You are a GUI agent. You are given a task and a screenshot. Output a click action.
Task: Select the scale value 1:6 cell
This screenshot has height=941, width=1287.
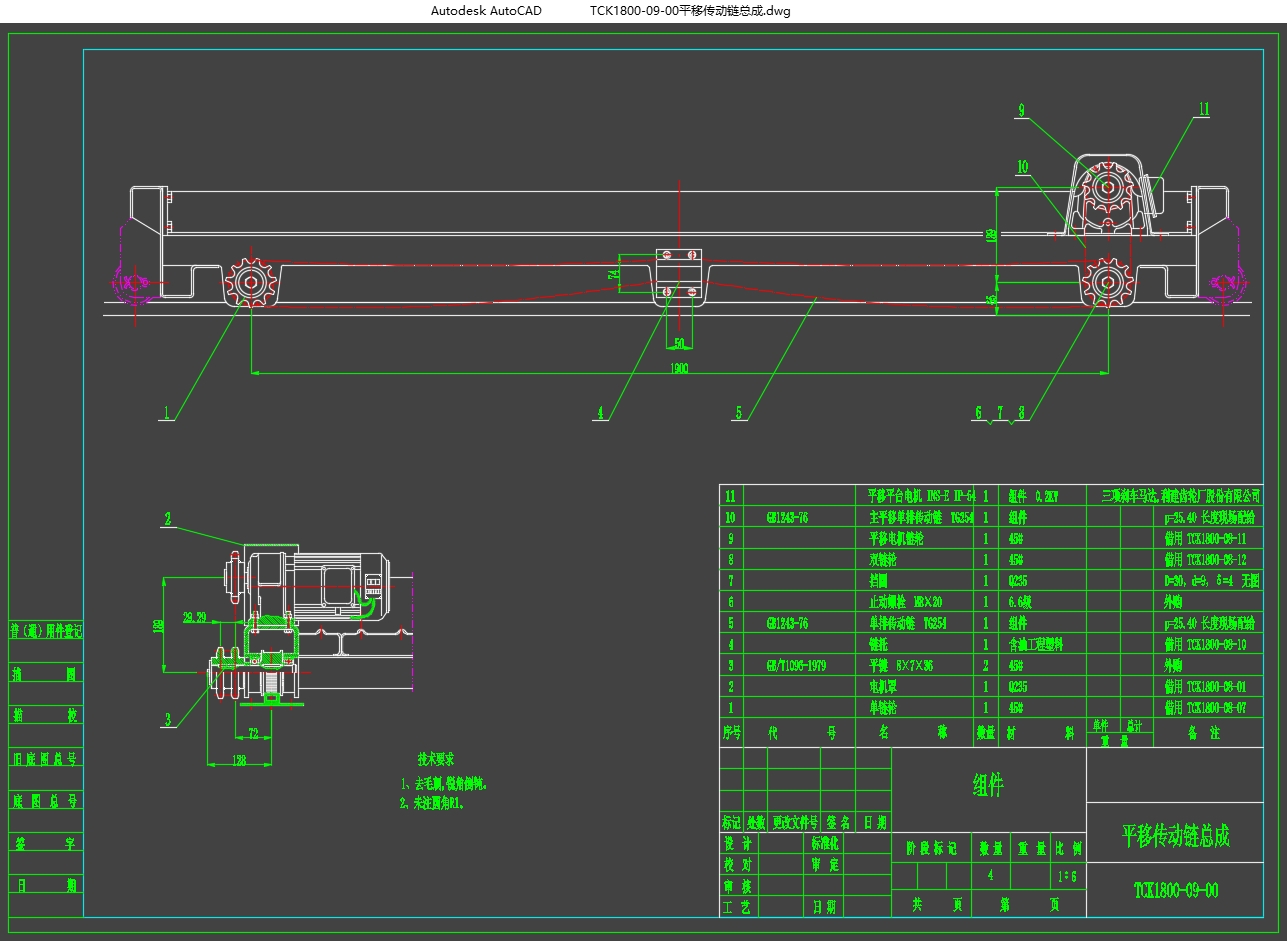pos(1068,874)
